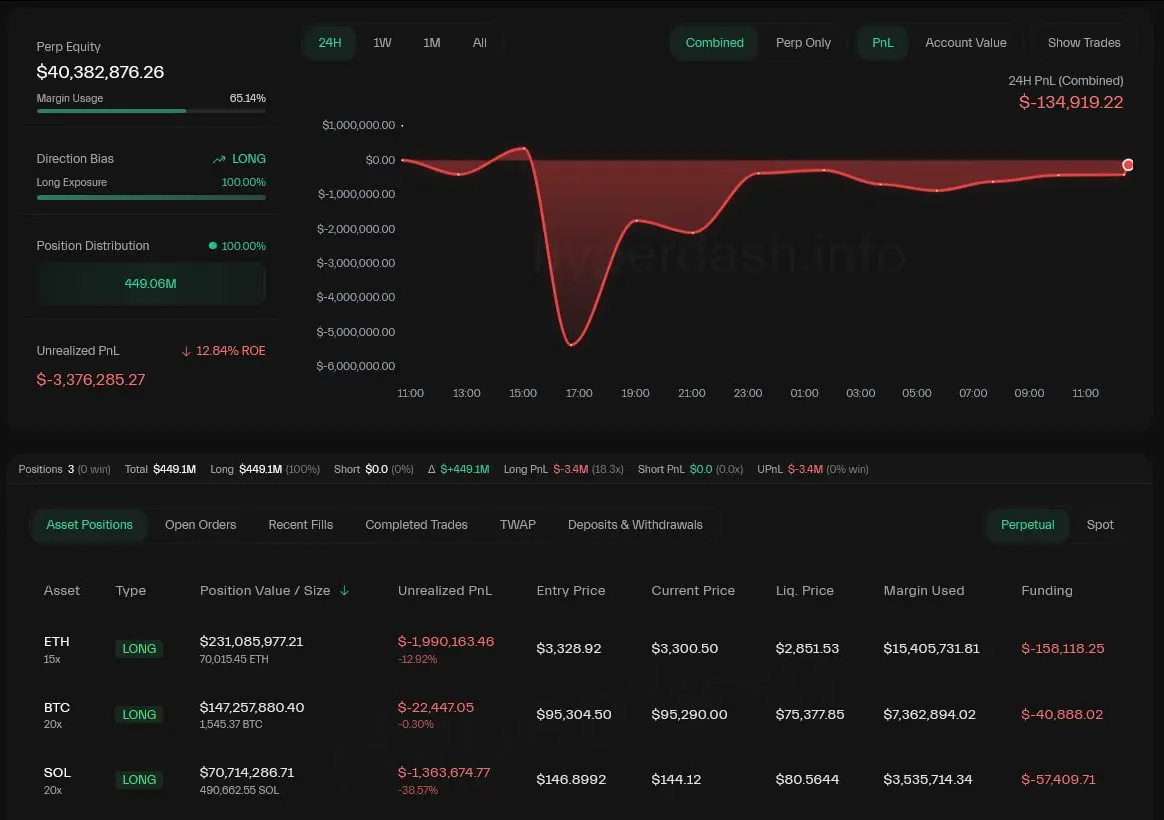Screen dimensions: 1164x820
Task: Click the Margin Used column header
Action: coord(923,591)
